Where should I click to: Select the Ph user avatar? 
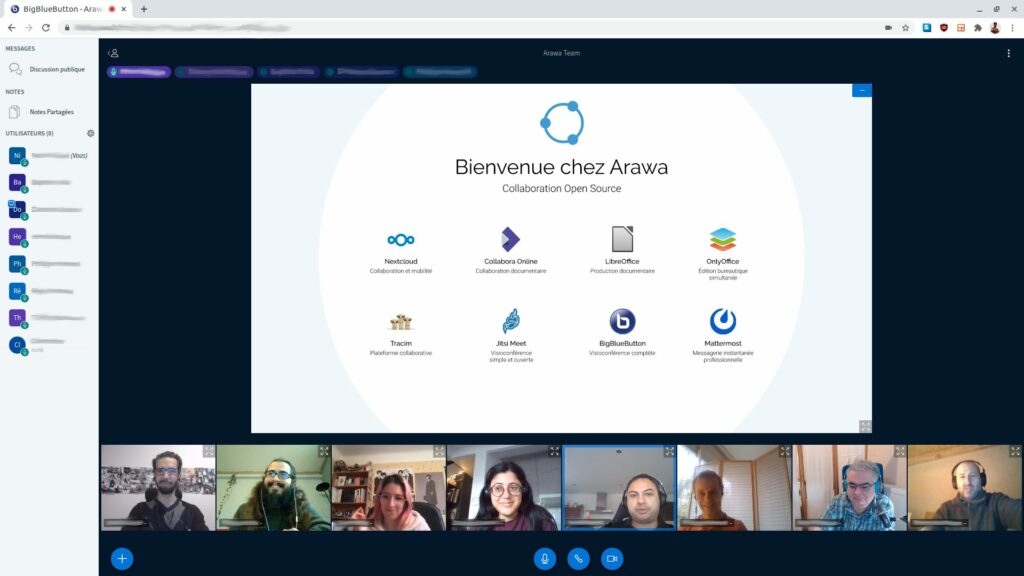(18, 264)
